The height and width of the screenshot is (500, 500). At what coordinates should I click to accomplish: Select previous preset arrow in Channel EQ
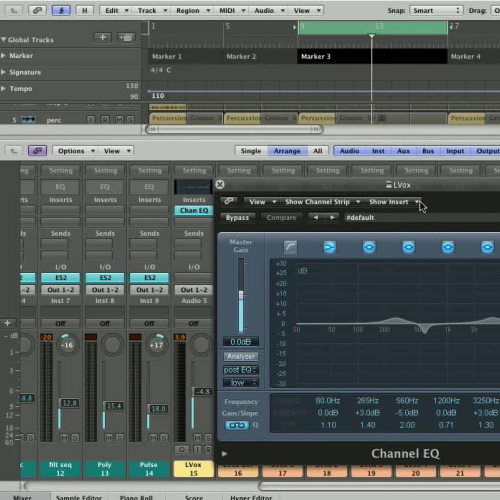pyautogui.click(x=315, y=217)
